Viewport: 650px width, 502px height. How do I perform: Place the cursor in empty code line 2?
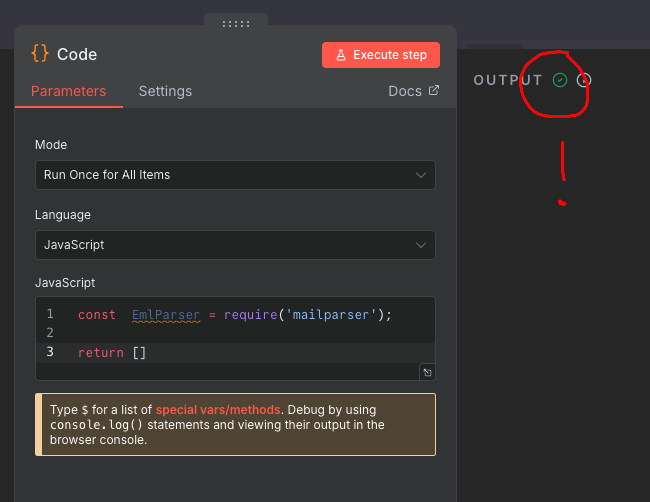tap(249, 333)
